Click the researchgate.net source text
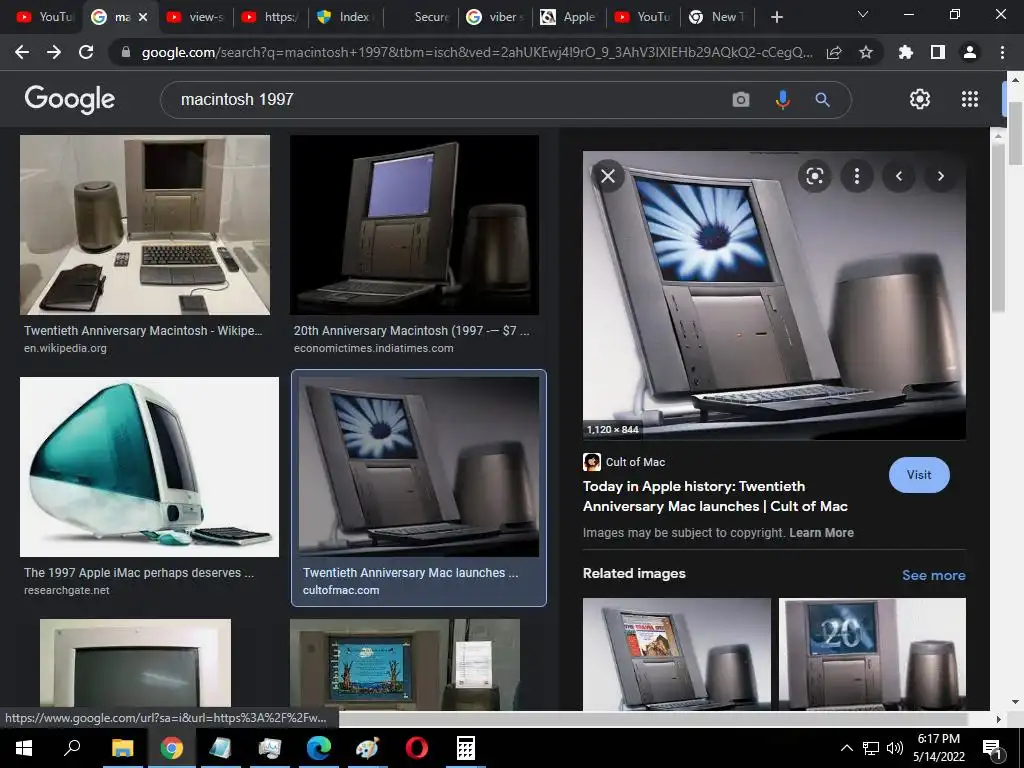Viewport: 1024px width, 768px height. 67,590
